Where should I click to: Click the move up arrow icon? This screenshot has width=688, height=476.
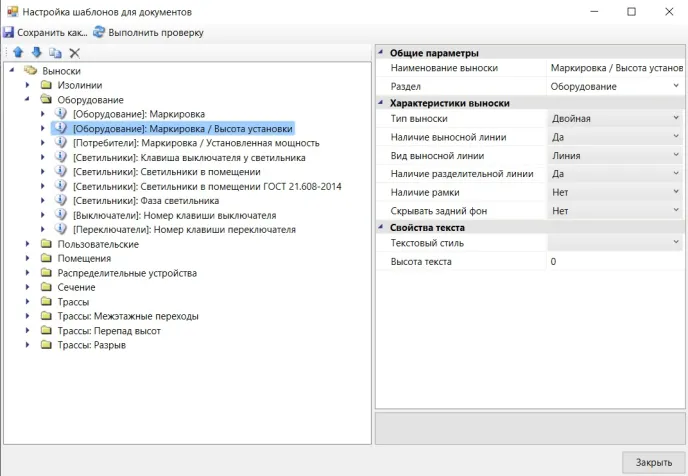point(17,52)
